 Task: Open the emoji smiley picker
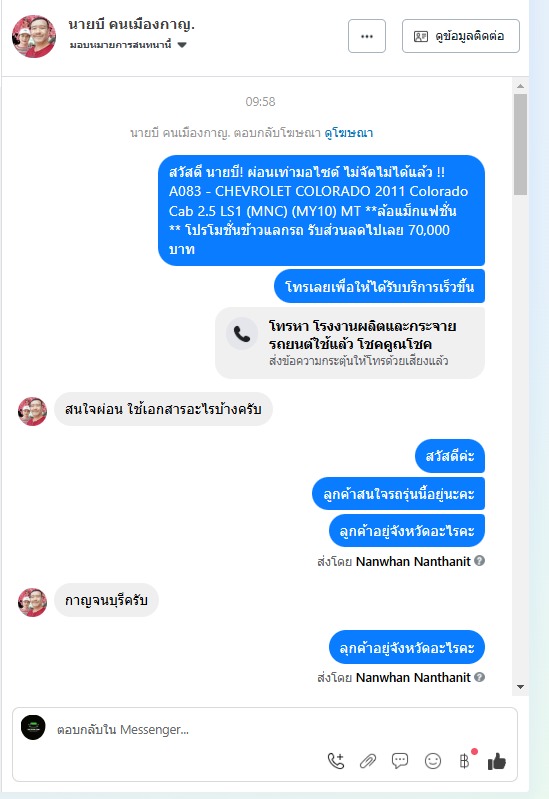click(433, 761)
